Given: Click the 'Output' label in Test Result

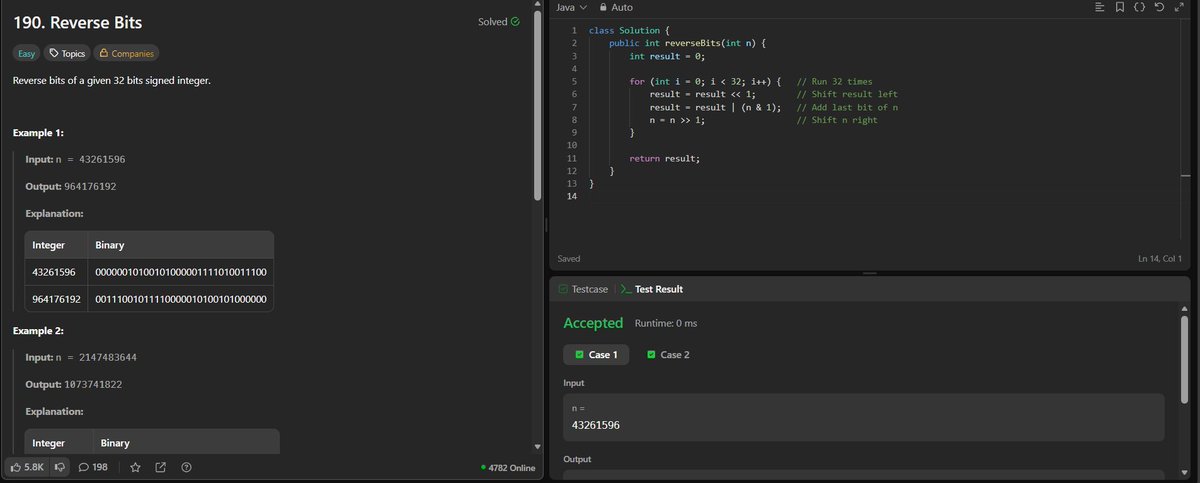Looking at the screenshot, I should [x=577, y=459].
